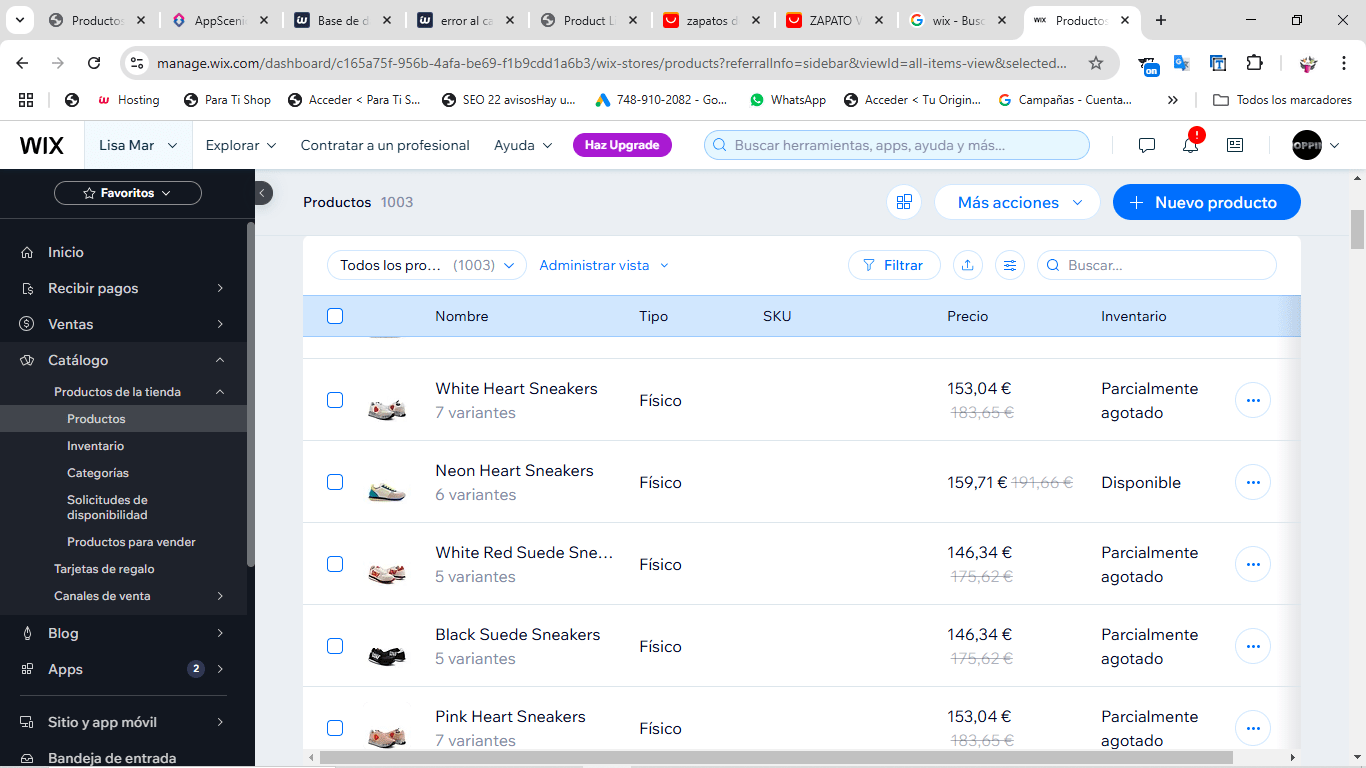View site information icon in address bar
The width and height of the screenshot is (1366, 768).
pos(137,63)
